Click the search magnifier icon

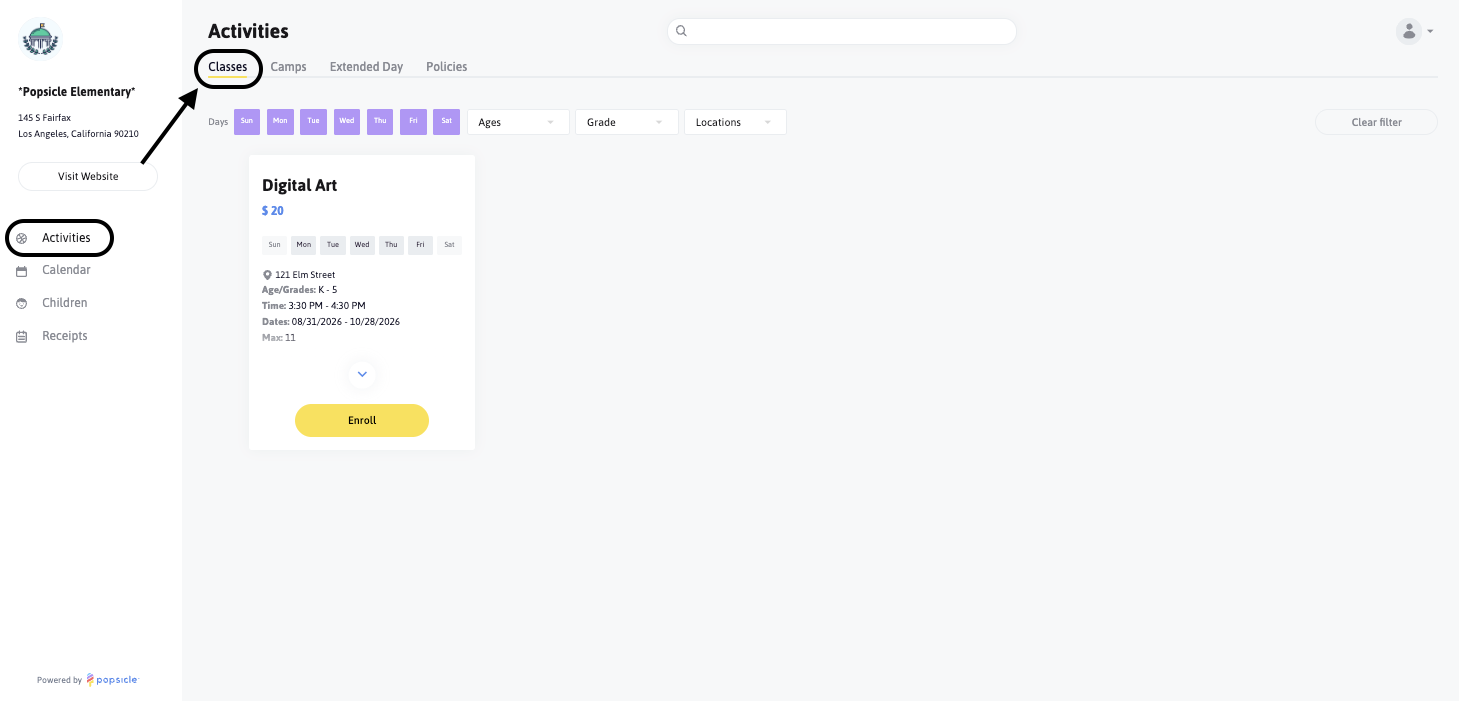click(682, 31)
